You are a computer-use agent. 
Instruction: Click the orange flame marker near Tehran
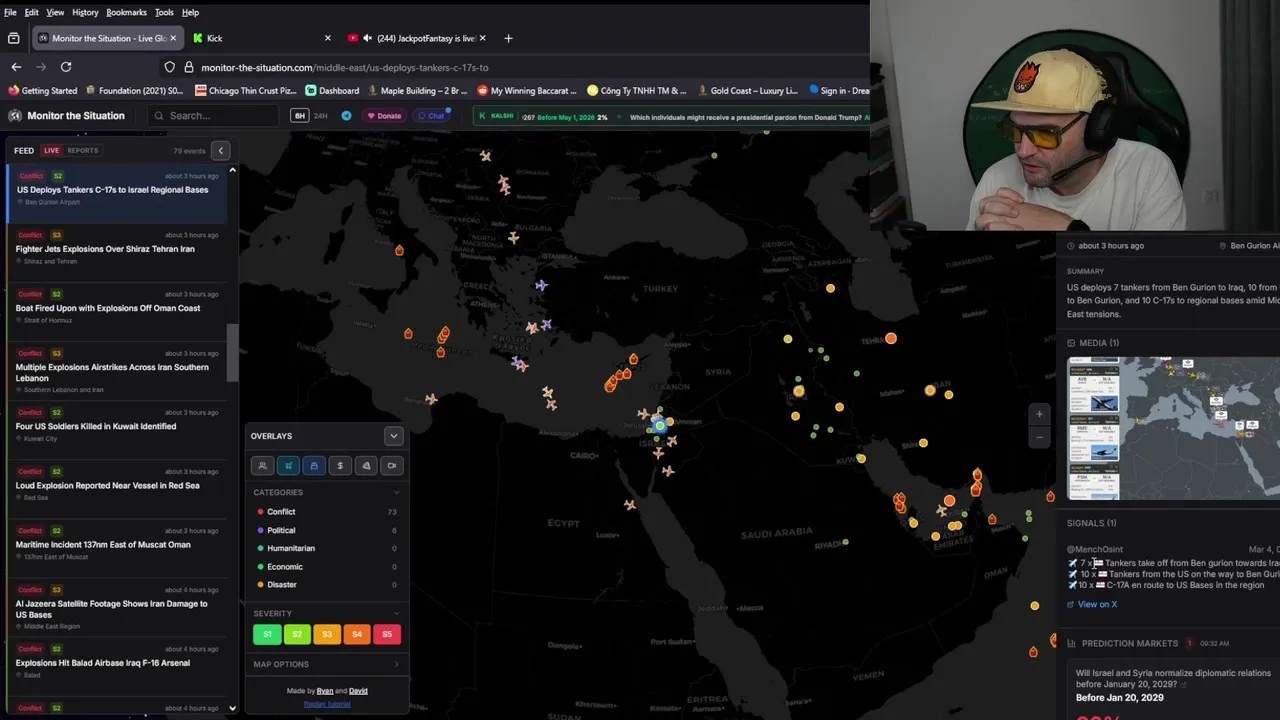891,338
